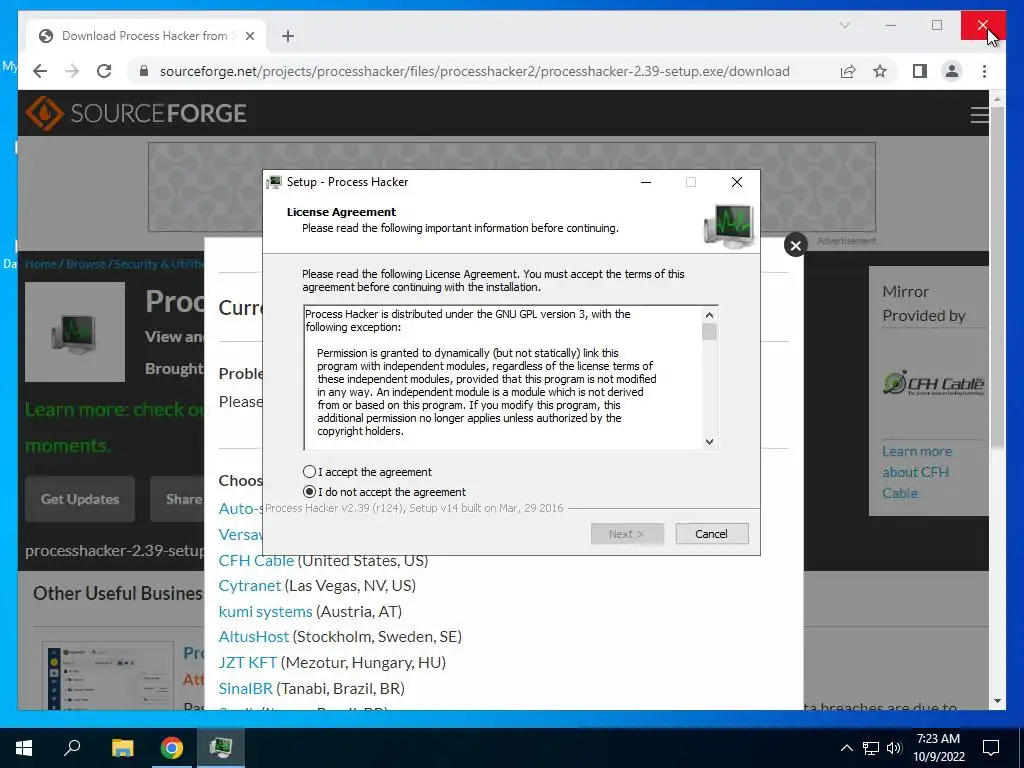Click the Get Updates button
Image resolution: width=1024 pixels, height=768 pixels.
coord(80,499)
